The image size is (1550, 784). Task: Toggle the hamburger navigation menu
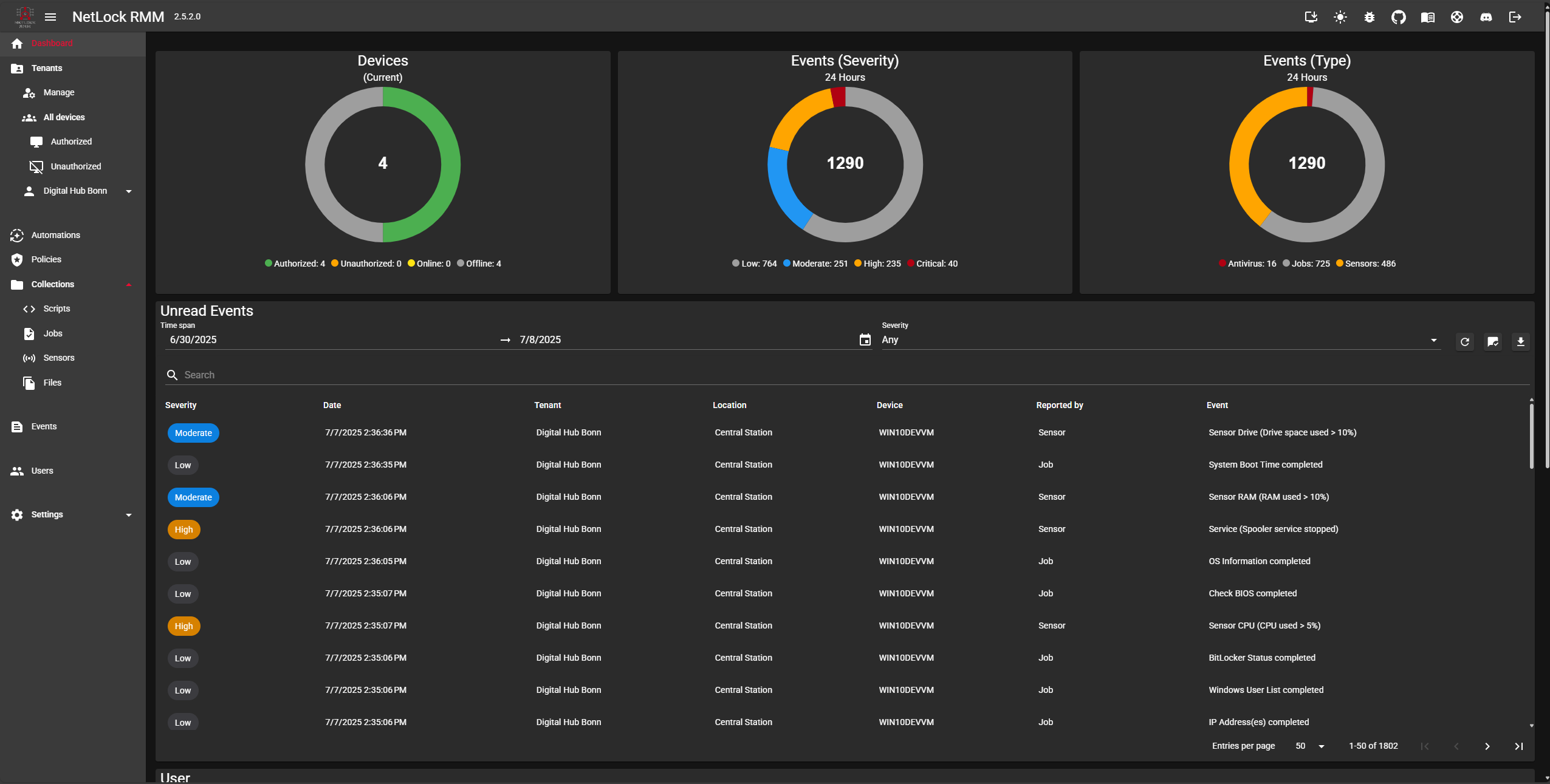coord(50,17)
